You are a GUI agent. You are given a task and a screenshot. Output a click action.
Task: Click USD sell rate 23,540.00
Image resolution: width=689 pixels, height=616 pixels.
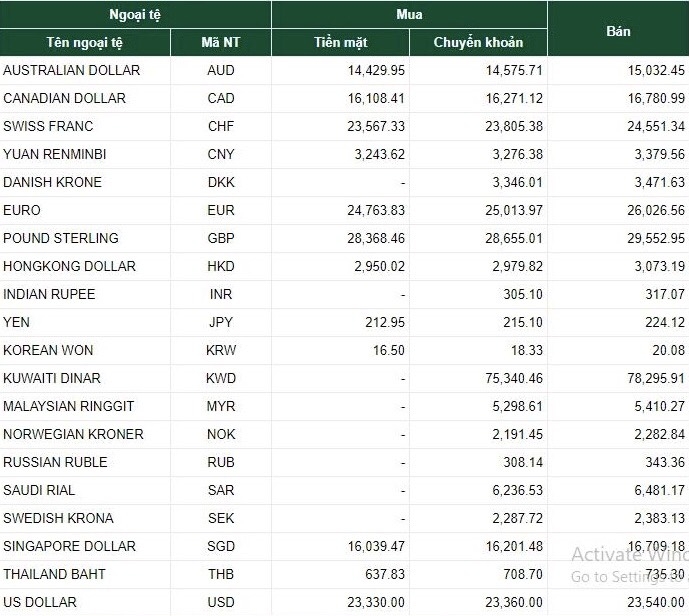click(656, 603)
